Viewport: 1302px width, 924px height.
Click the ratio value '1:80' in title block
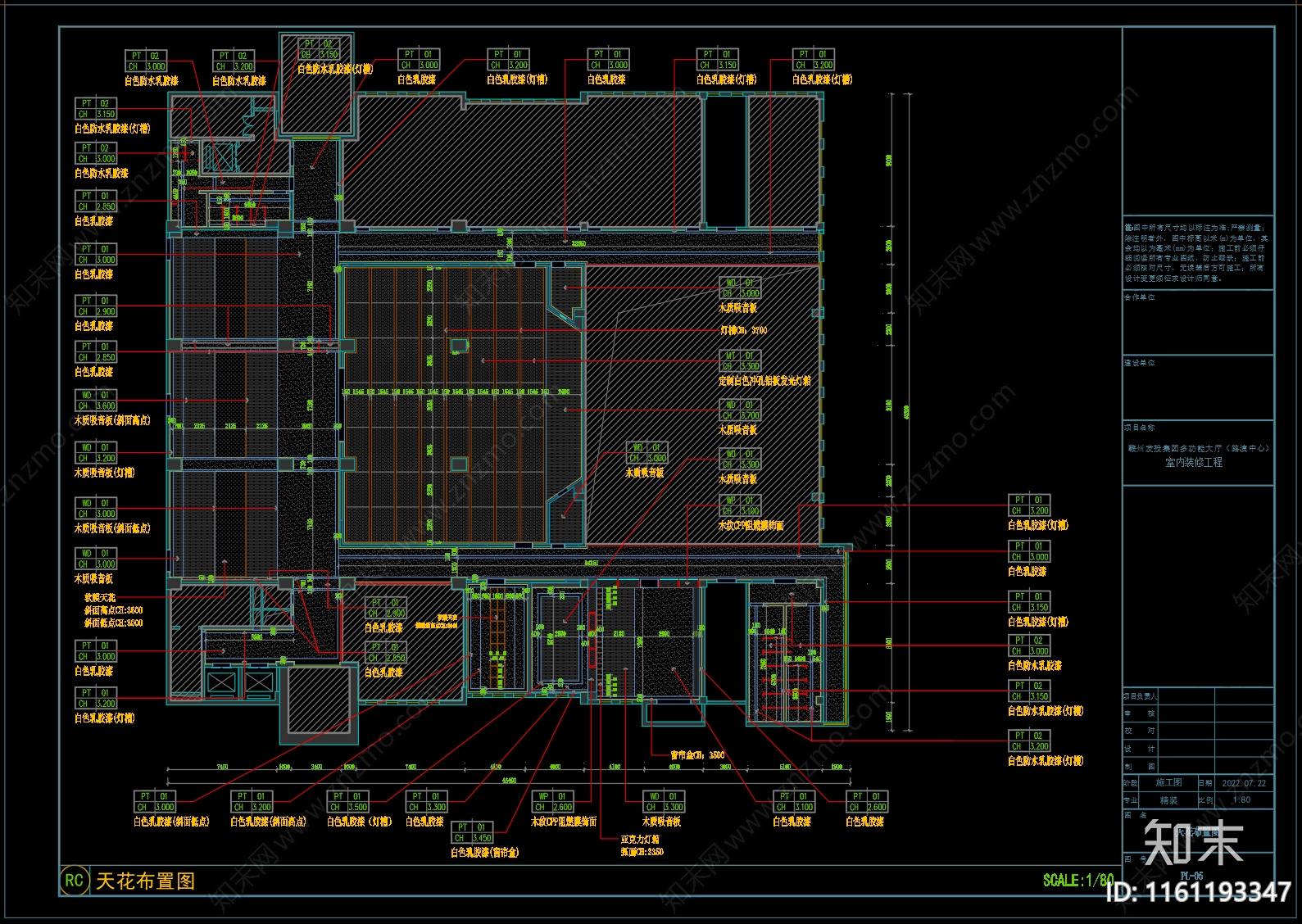click(x=1242, y=799)
